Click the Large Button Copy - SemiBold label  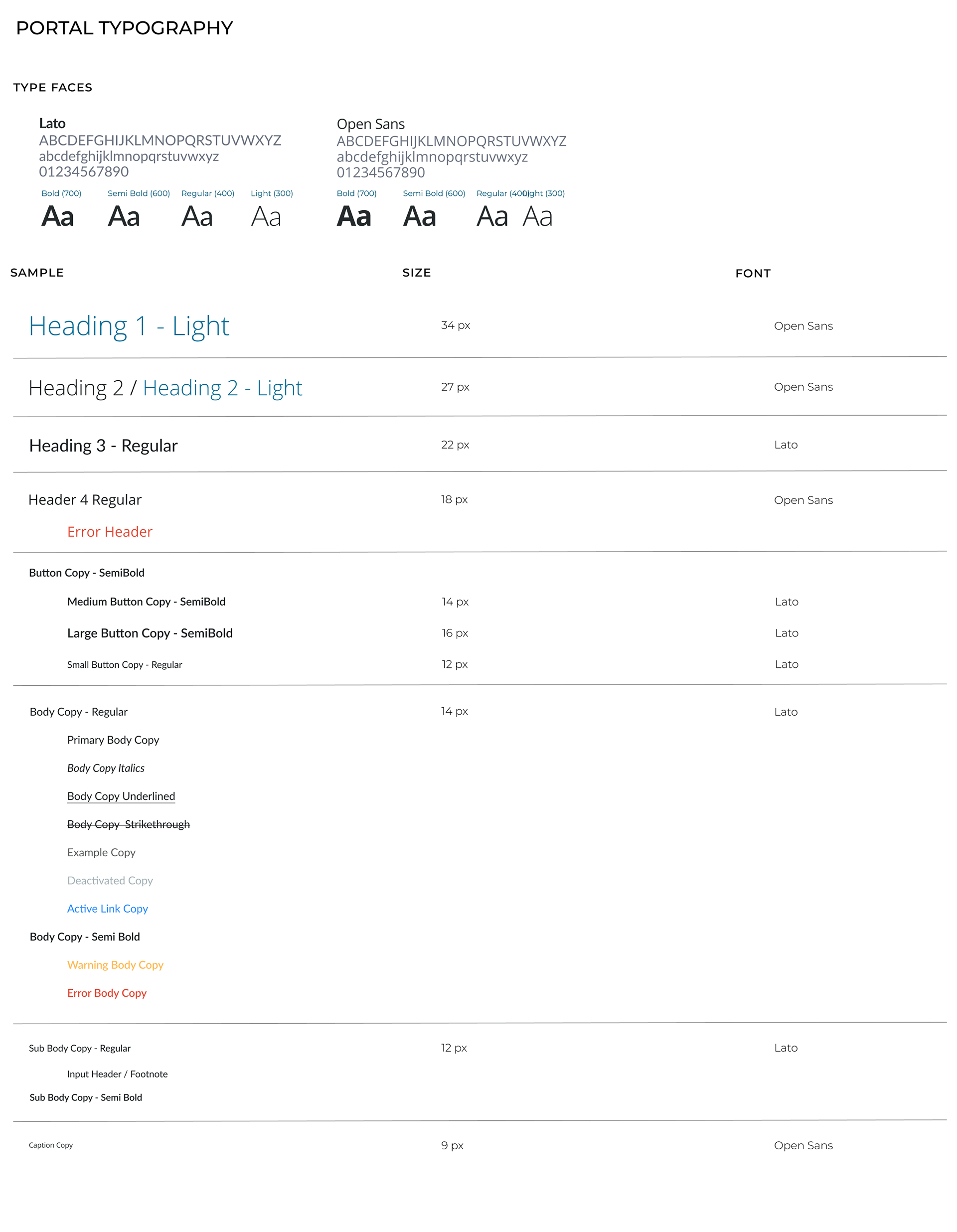click(150, 633)
